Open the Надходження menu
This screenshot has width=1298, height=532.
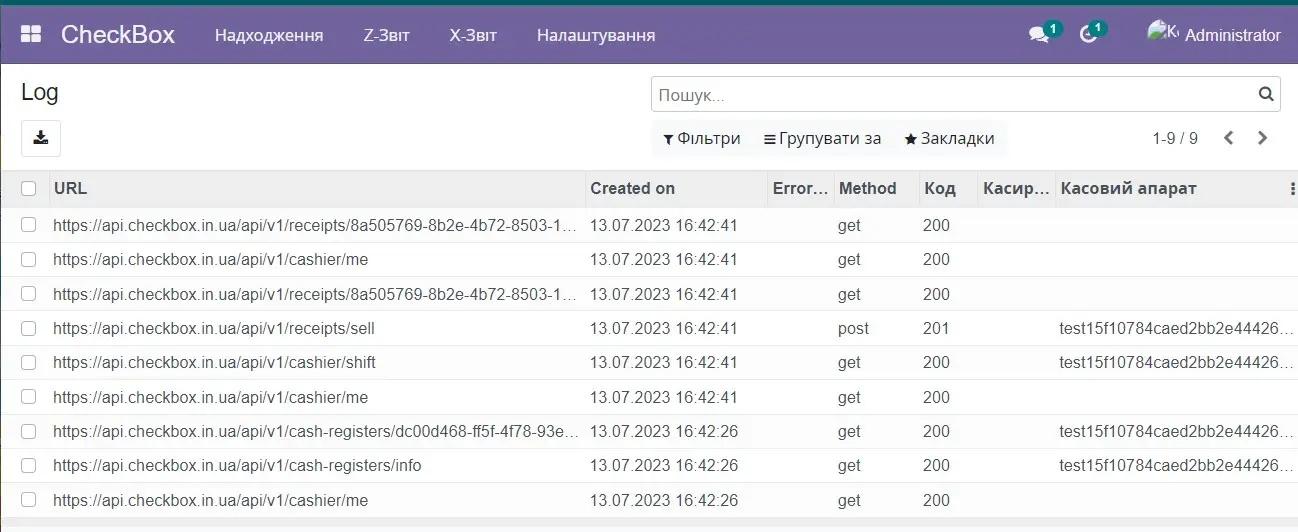[x=269, y=35]
